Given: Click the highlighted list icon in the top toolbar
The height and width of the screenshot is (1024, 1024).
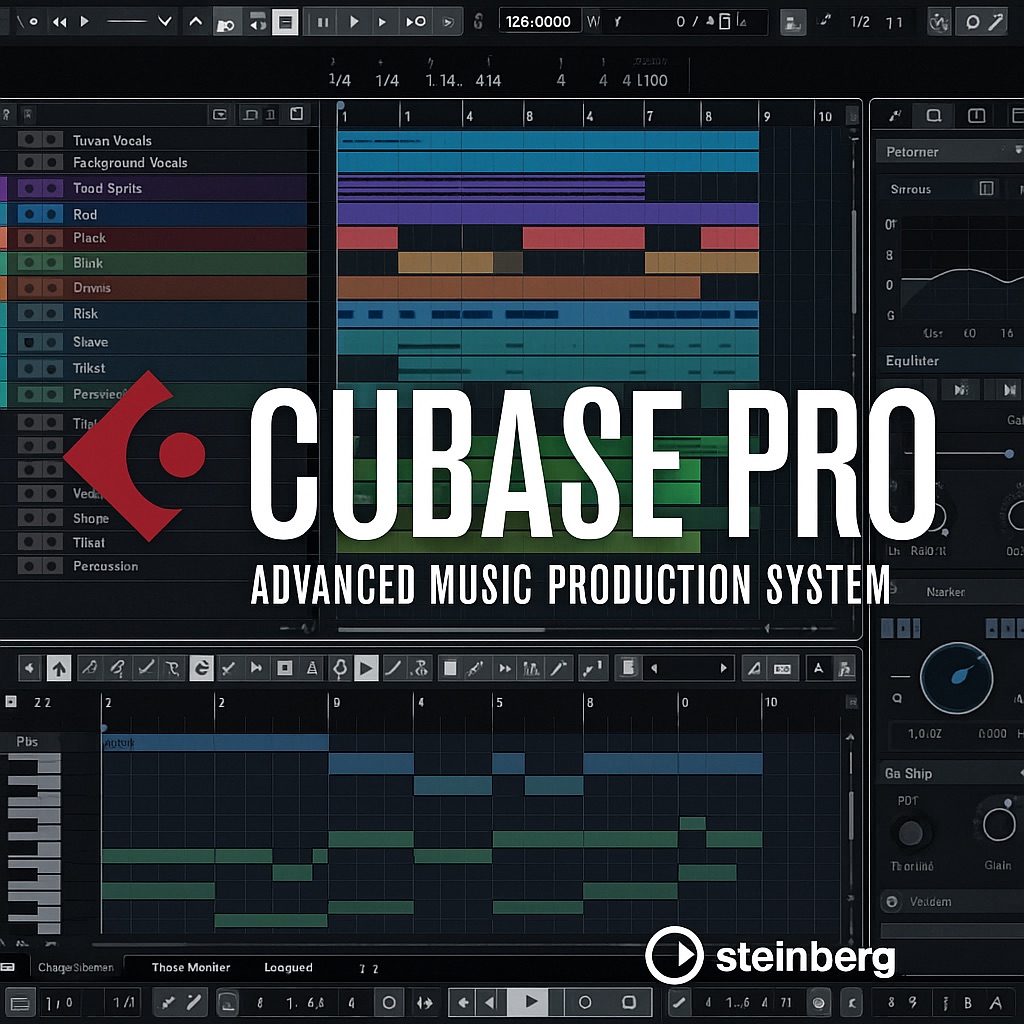Looking at the screenshot, I should tap(285, 22).
